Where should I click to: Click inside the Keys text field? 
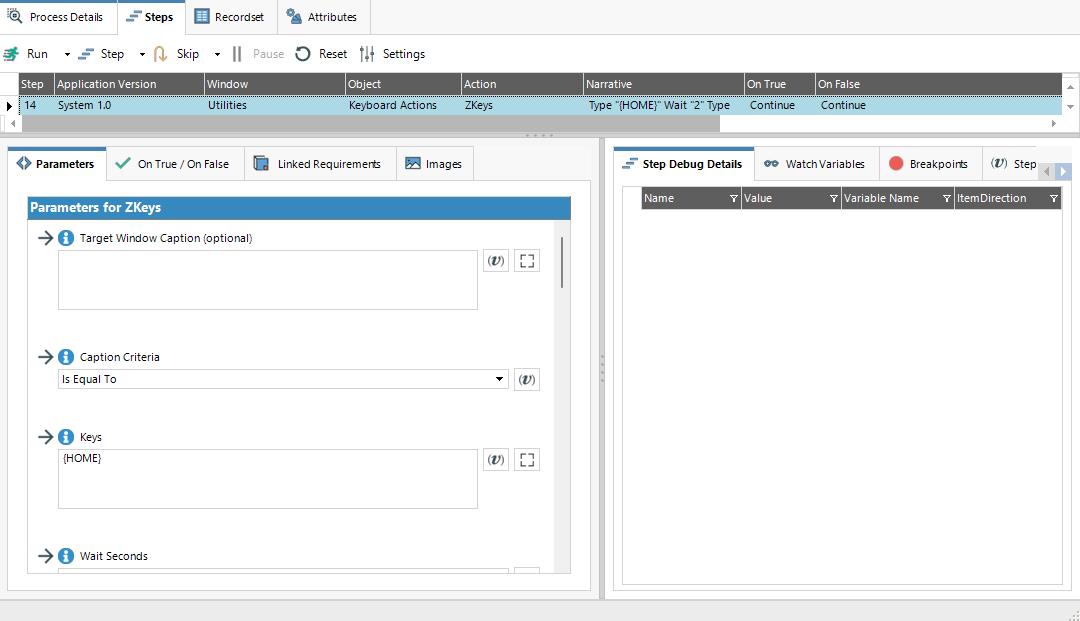(x=267, y=480)
